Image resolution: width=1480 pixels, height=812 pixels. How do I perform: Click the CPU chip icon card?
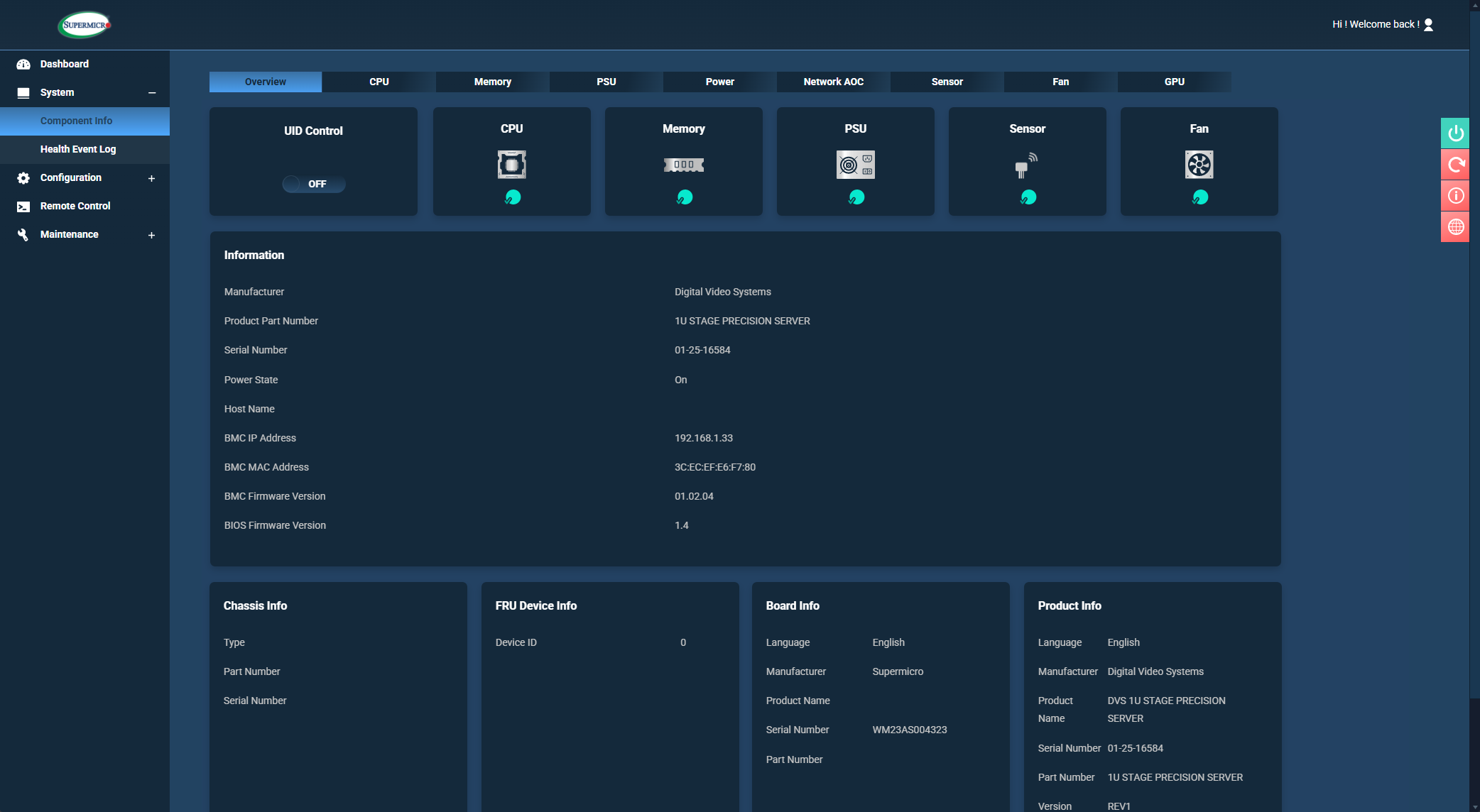coord(511,165)
